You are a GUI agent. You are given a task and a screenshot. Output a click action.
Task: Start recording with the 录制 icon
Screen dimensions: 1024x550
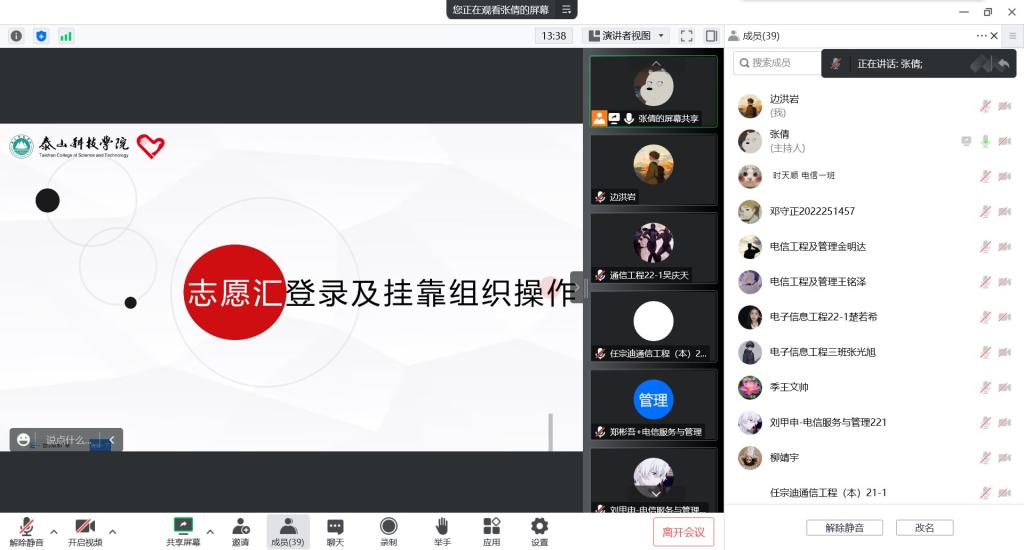pyautogui.click(x=388, y=531)
